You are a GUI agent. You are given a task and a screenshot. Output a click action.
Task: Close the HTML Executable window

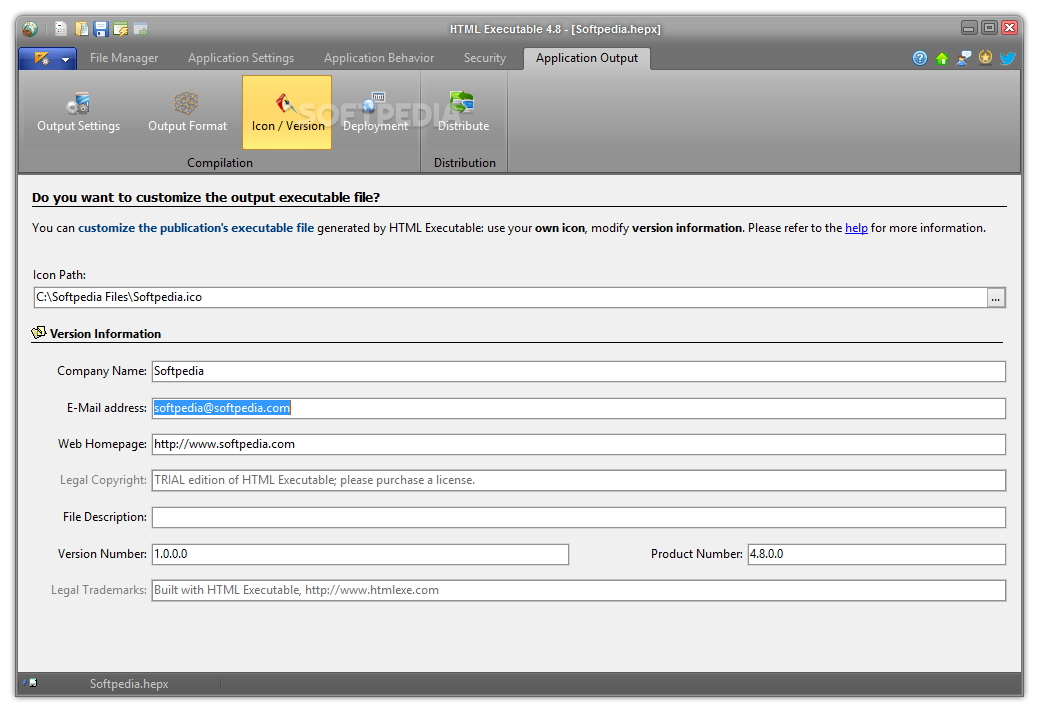(1009, 28)
